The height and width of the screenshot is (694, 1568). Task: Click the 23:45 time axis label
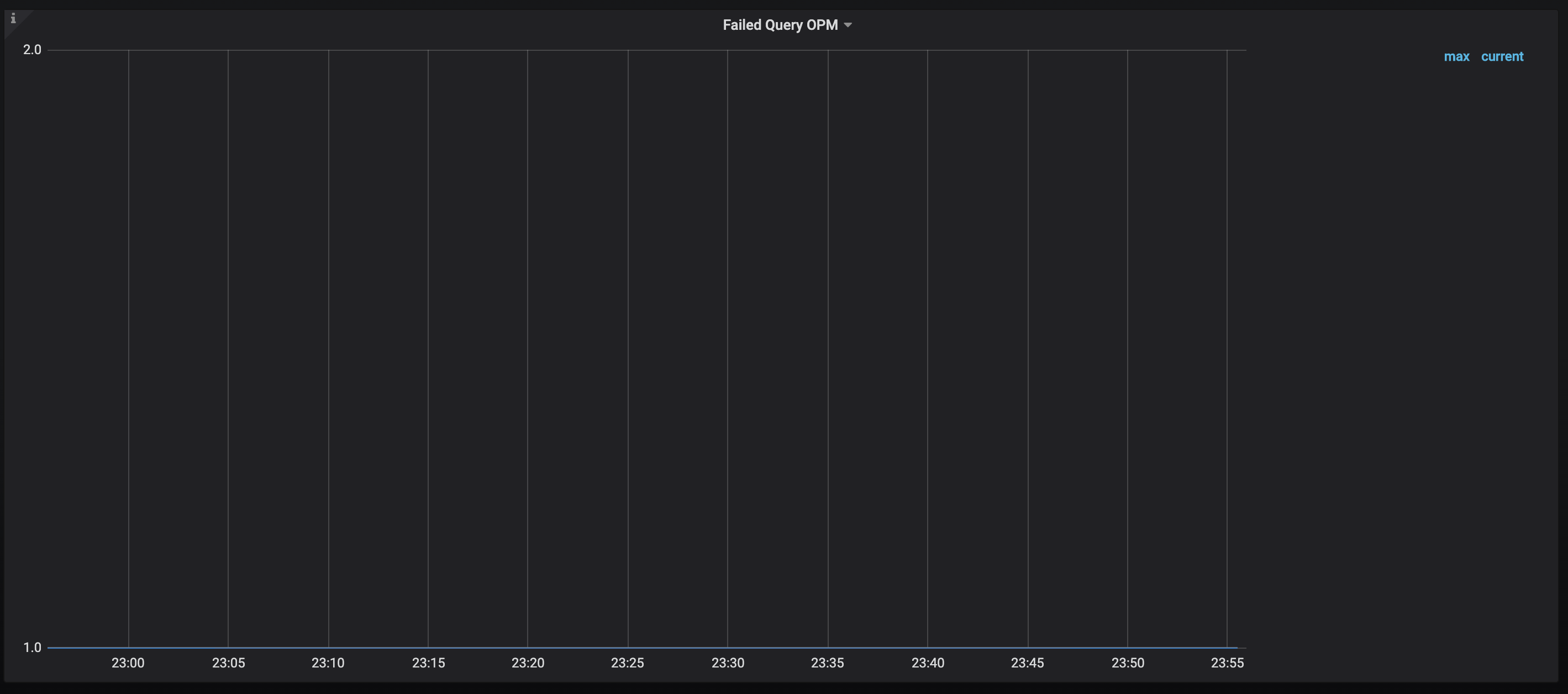coord(1028,663)
